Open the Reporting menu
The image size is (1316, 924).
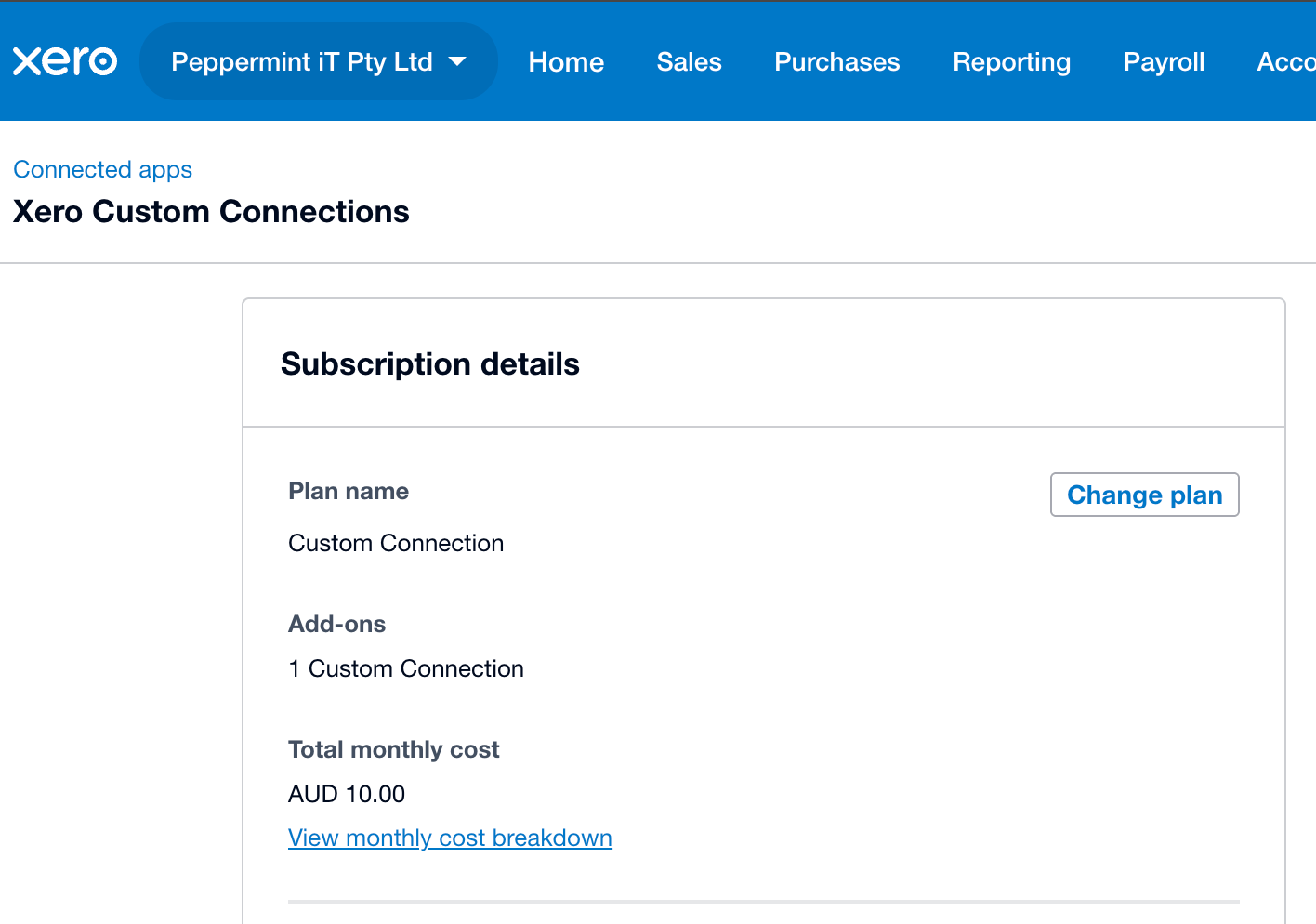coord(1011,61)
